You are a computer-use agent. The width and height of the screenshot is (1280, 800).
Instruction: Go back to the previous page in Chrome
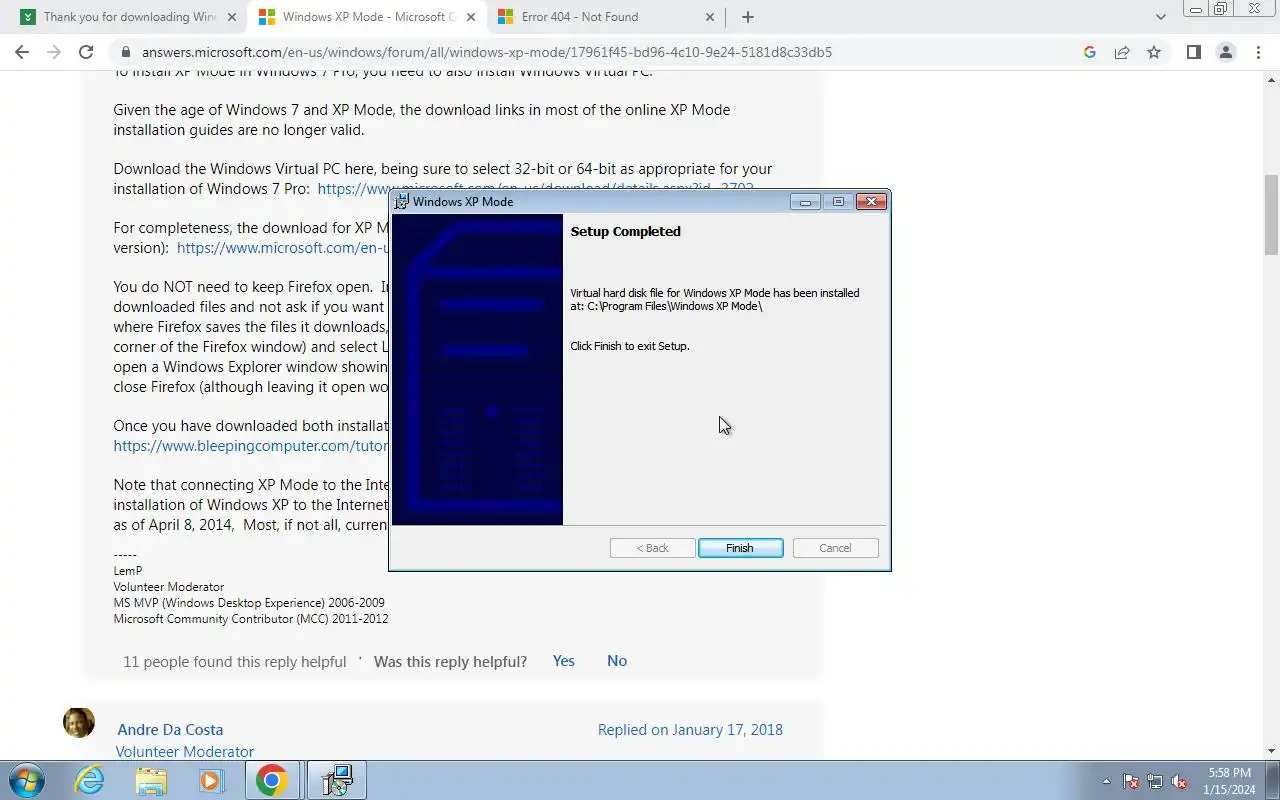point(22,52)
